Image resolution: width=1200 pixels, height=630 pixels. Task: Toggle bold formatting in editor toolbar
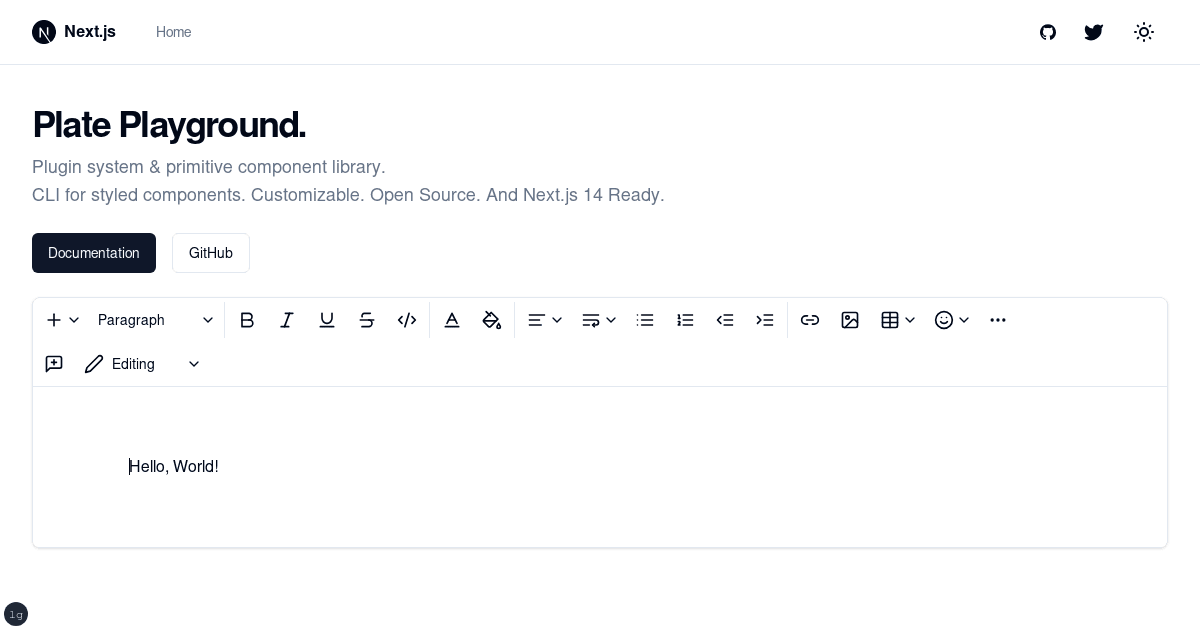[x=247, y=320]
